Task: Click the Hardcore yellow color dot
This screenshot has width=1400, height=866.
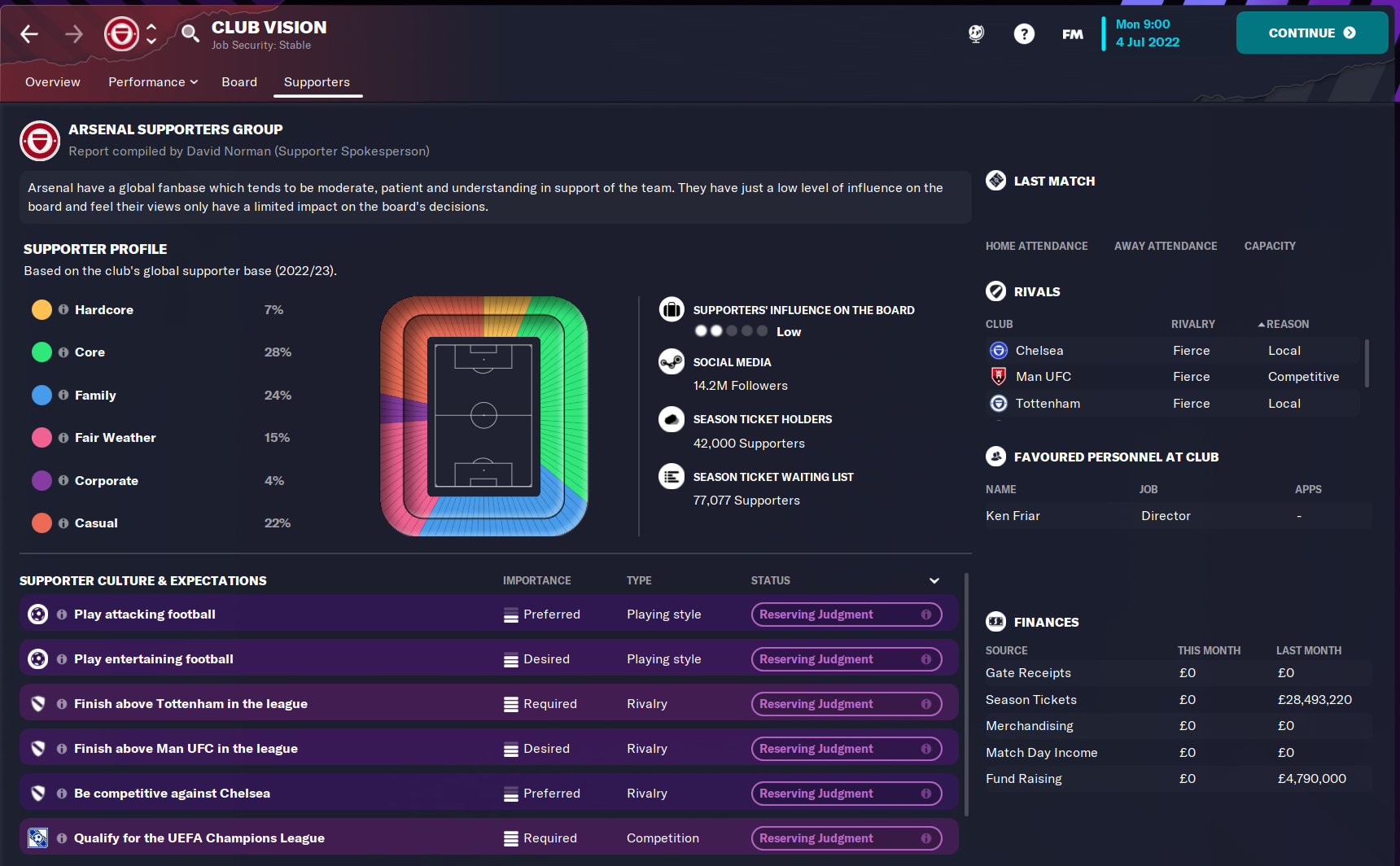Action: click(42, 310)
